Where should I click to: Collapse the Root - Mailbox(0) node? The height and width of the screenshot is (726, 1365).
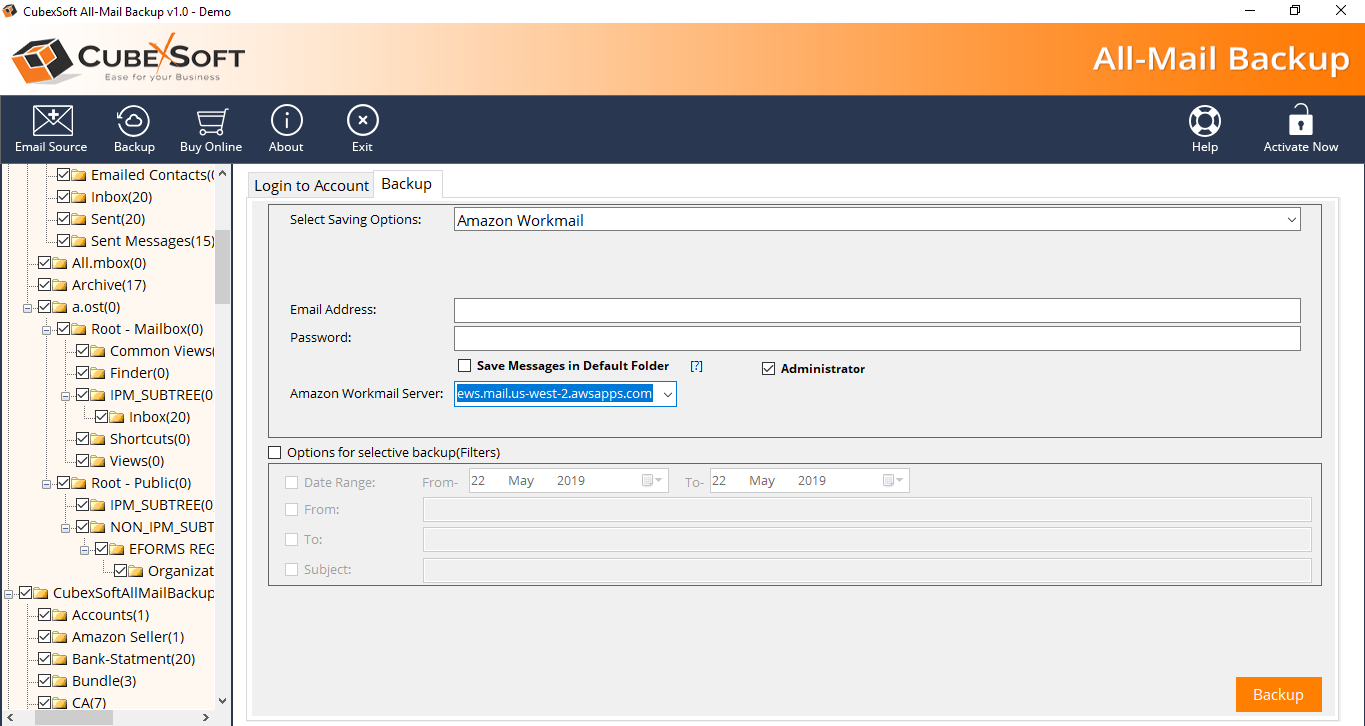47,329
